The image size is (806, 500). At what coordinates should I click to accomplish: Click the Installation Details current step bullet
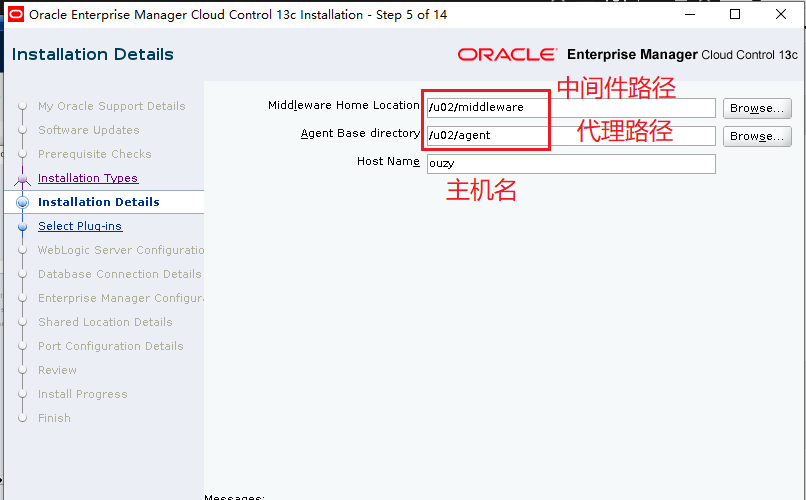click(22, 202)
